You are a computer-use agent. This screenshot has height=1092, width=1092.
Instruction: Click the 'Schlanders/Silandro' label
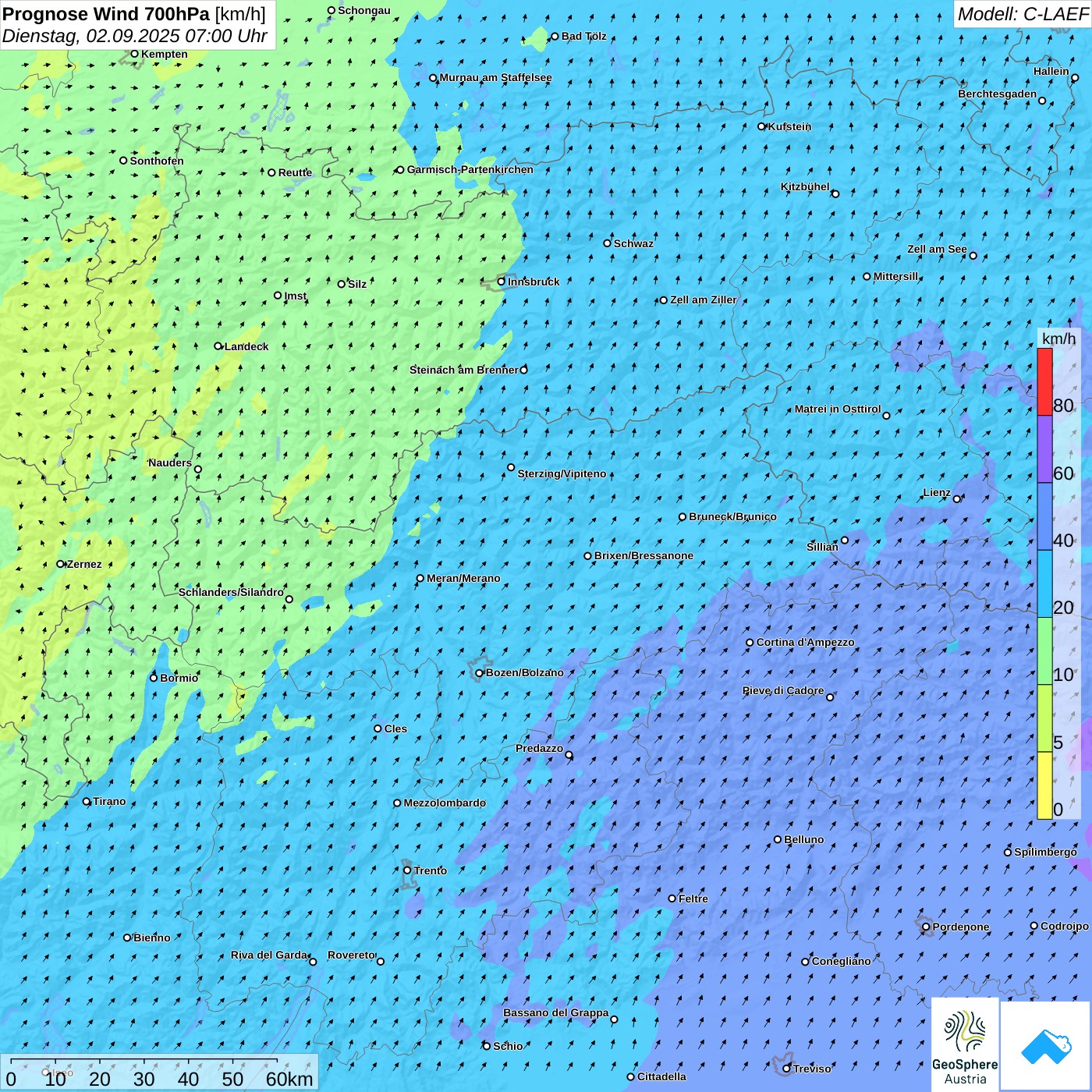[231, 593]
